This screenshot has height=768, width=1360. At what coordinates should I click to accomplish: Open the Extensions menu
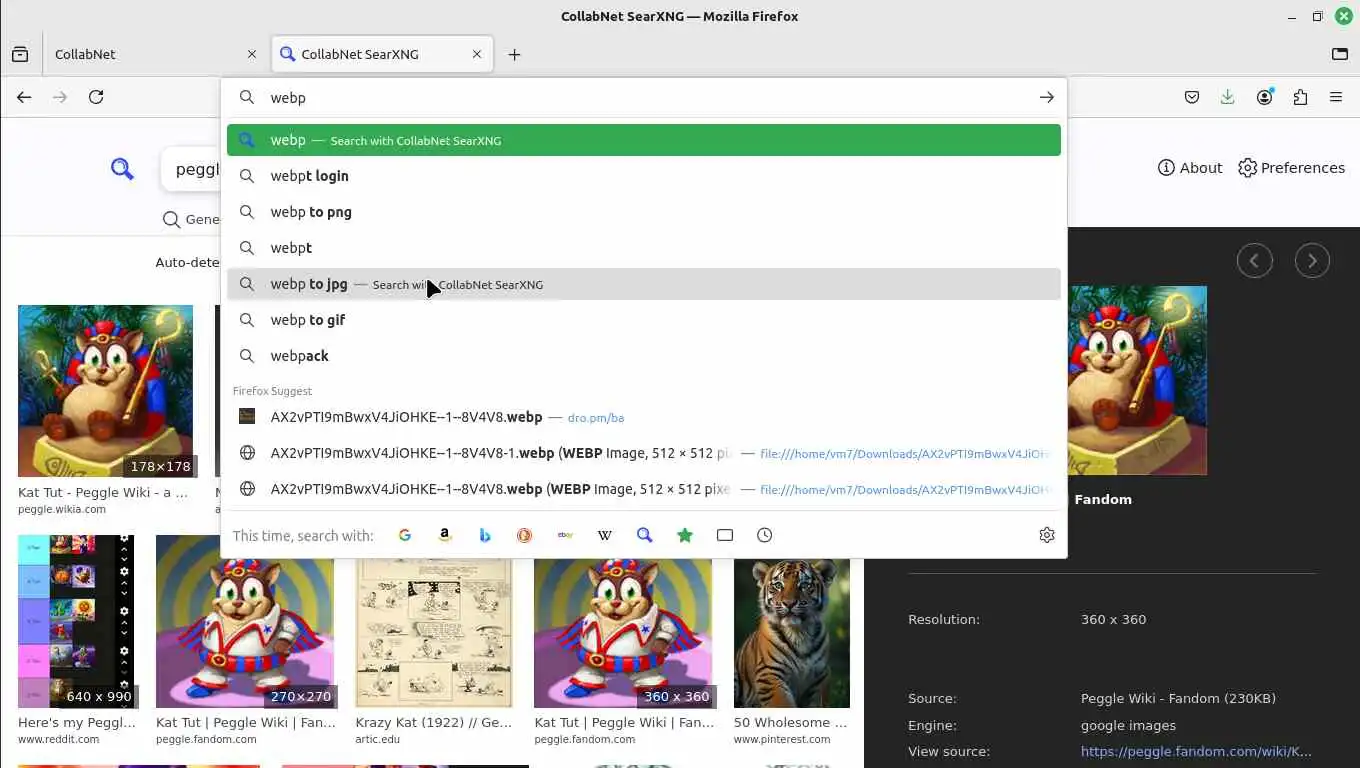(x=1300, y=97)
